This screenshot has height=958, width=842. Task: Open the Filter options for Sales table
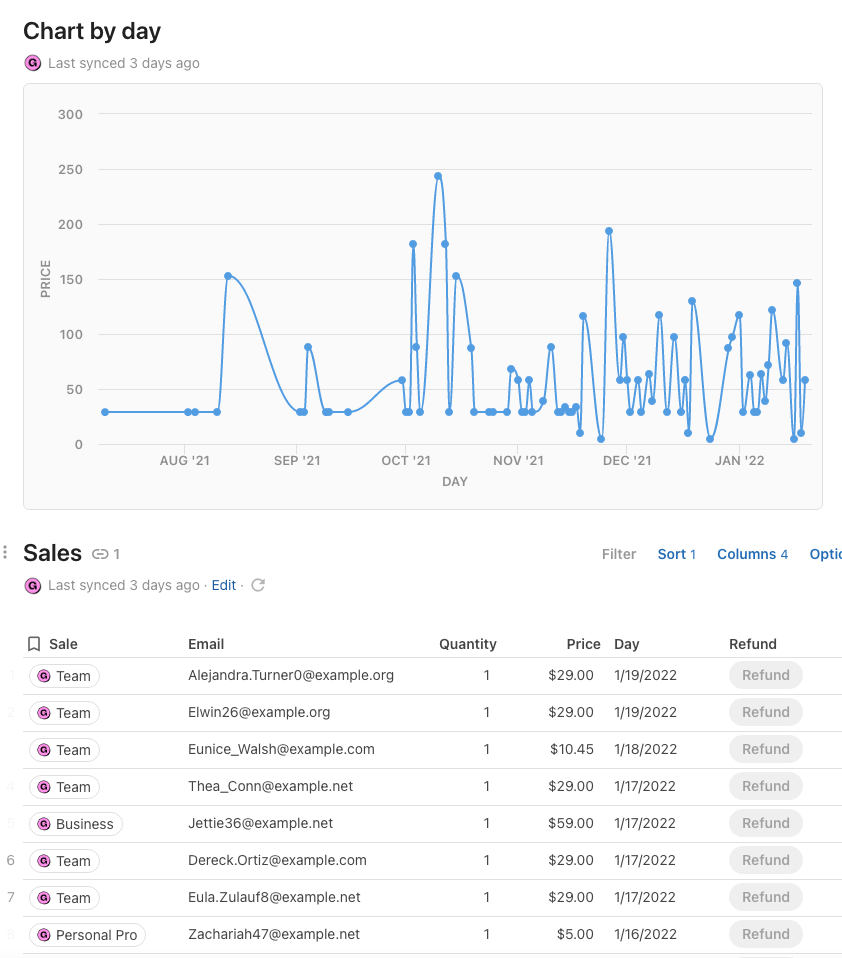coord(619,554)
